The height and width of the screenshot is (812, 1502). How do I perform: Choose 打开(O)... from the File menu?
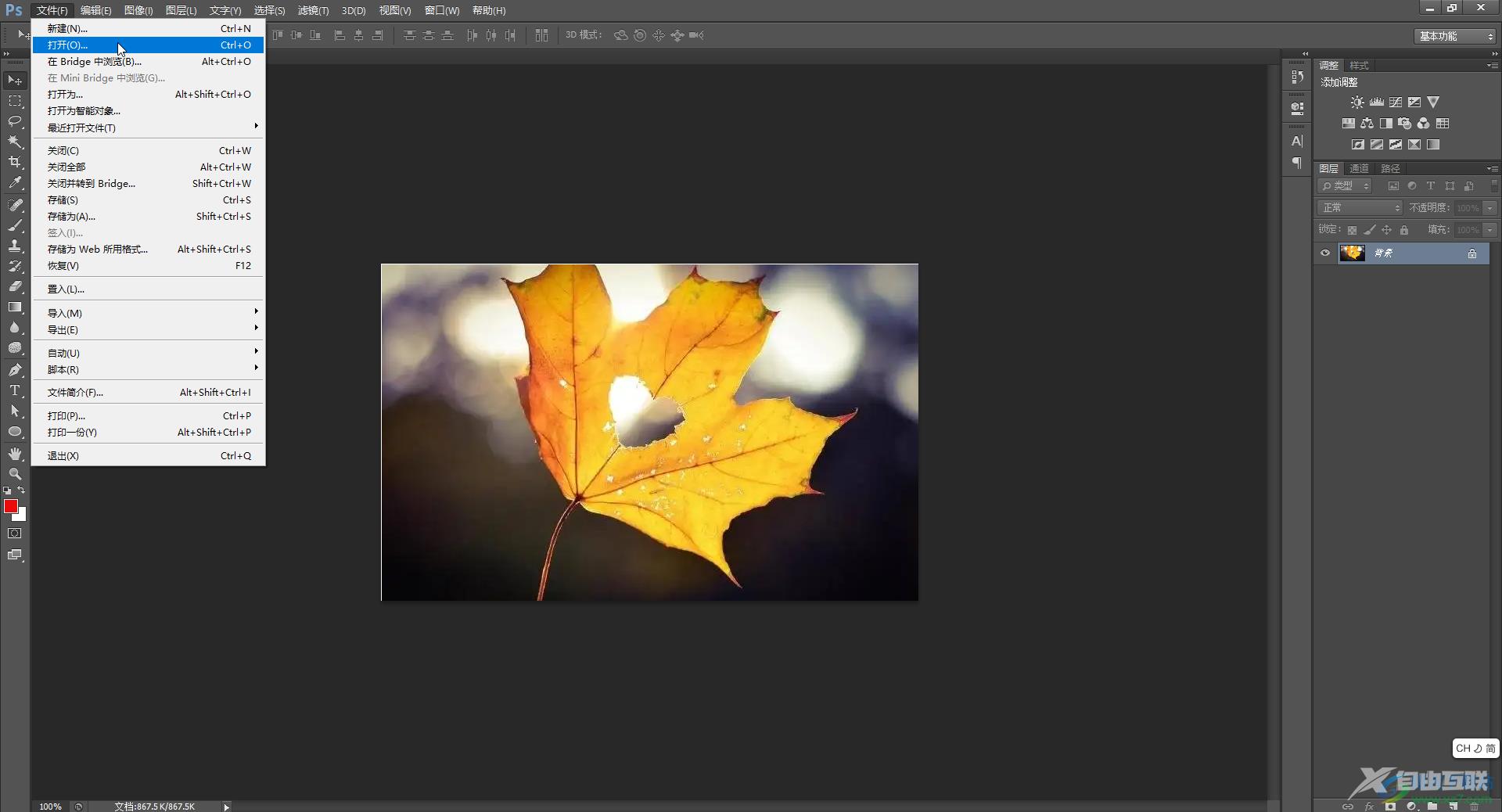[149, 45]
